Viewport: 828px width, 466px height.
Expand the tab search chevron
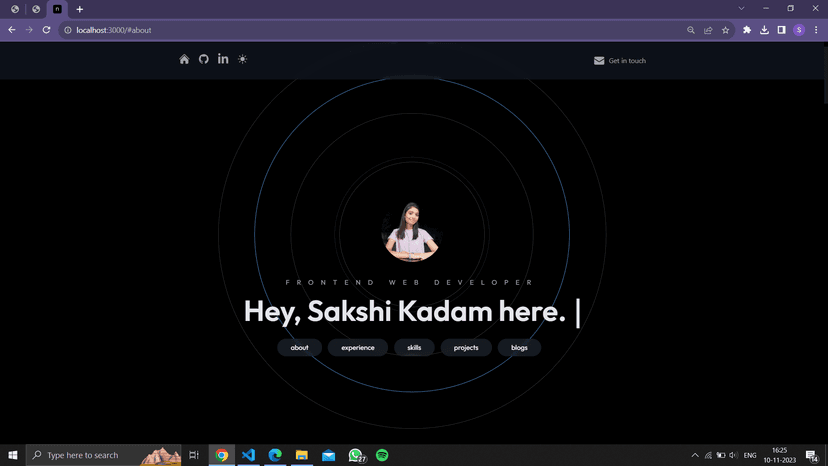point(741,8)
